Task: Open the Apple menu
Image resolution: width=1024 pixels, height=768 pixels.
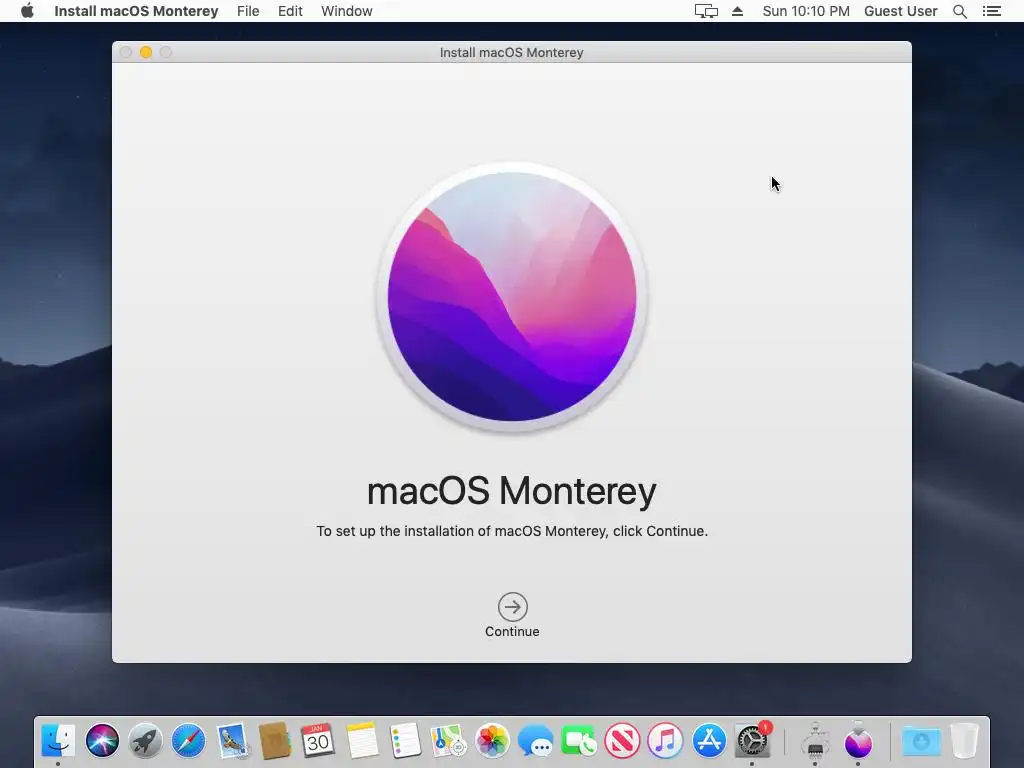Action: [x=27, y=11]
